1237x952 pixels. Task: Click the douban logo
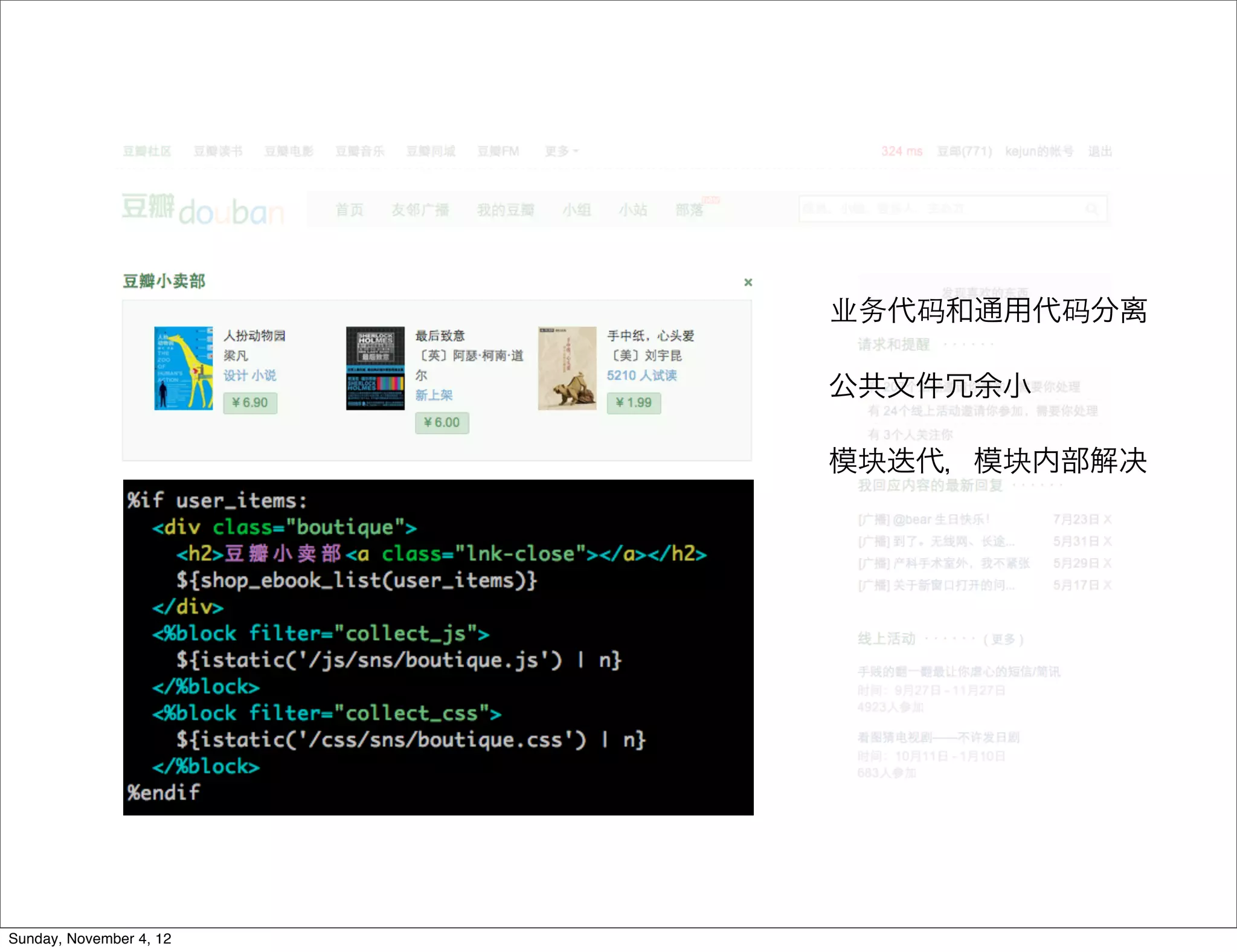(x=202, y=209)
